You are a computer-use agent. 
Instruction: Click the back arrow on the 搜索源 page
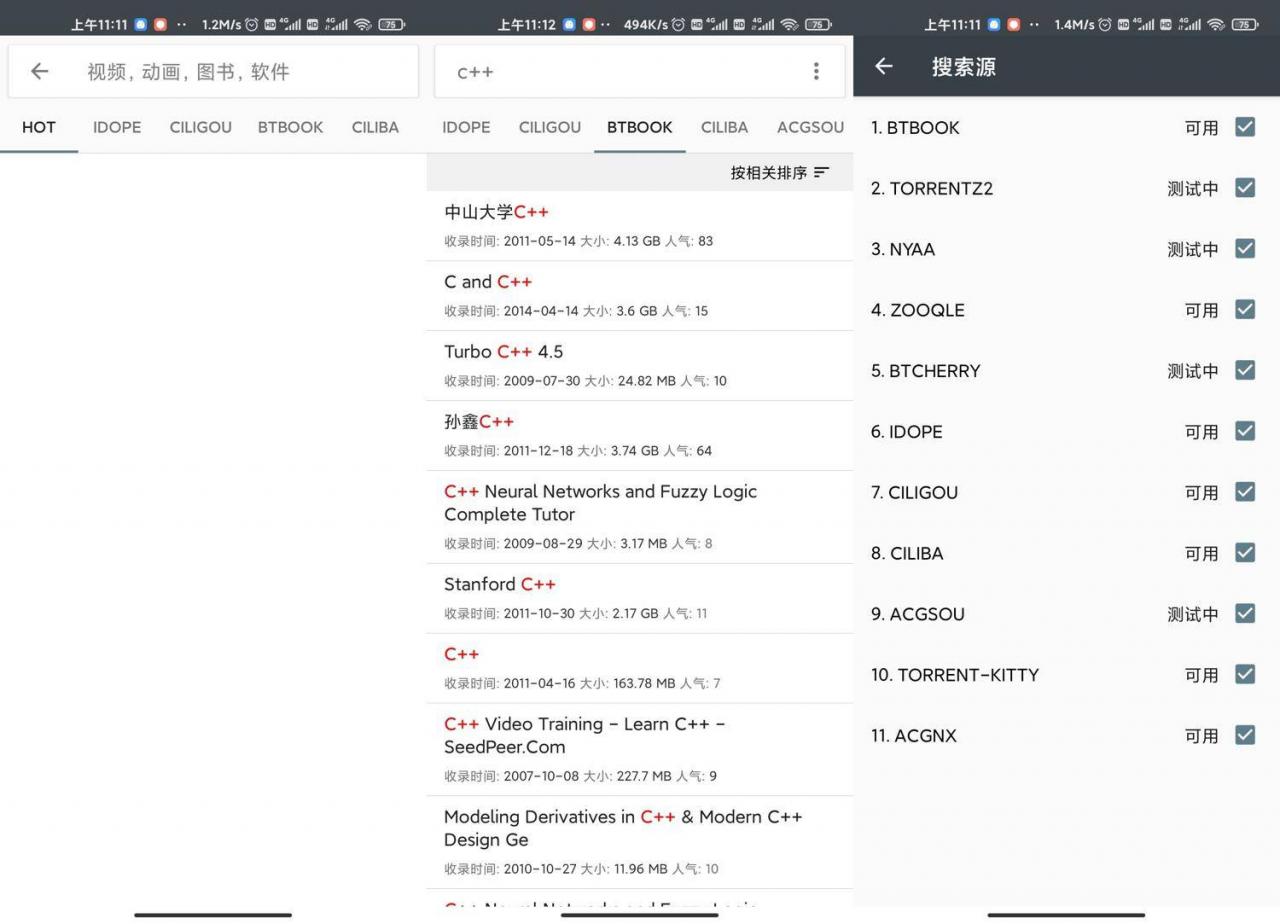[x=884, y=66]
